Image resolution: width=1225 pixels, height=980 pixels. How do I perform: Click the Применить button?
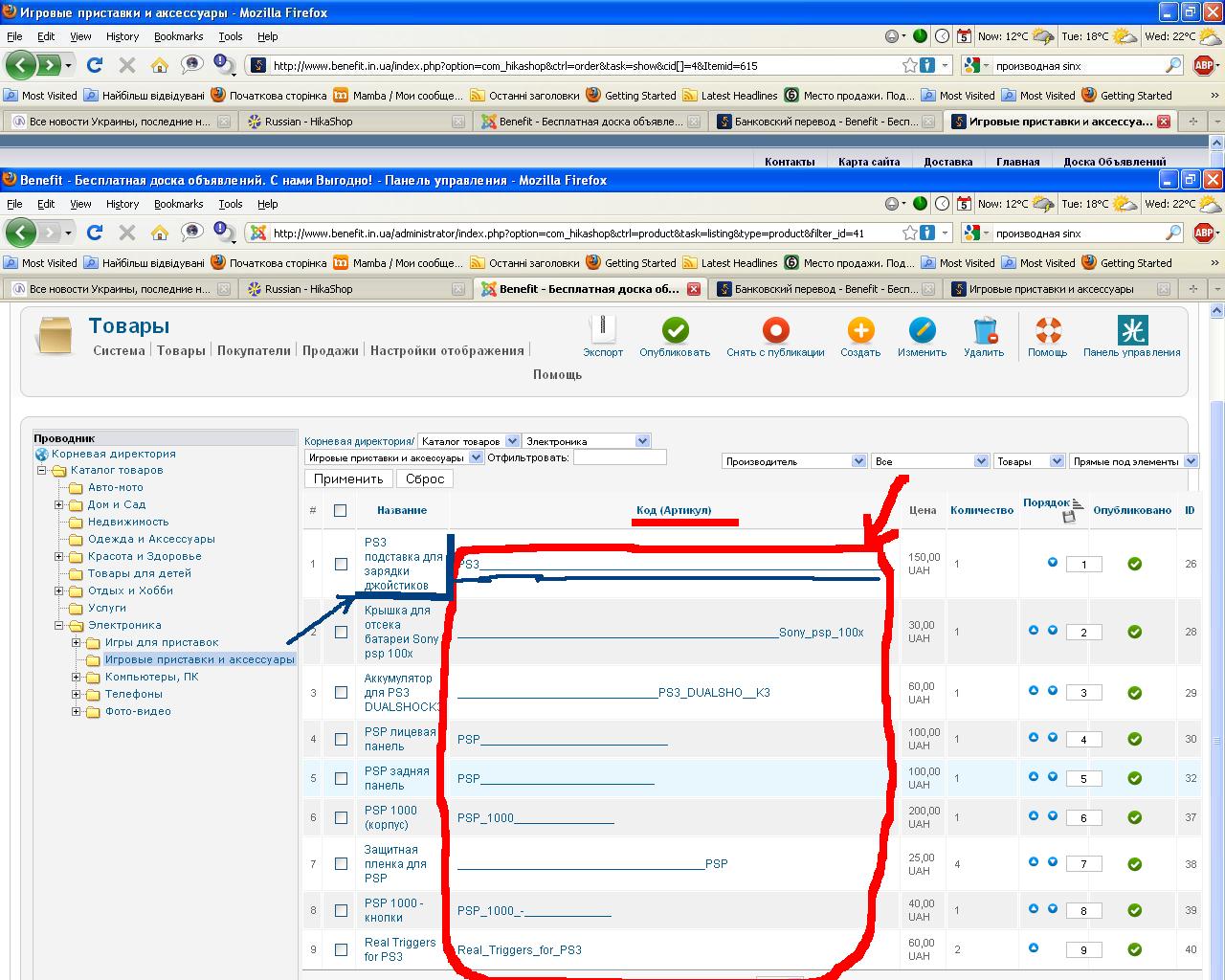click(348, 479)
